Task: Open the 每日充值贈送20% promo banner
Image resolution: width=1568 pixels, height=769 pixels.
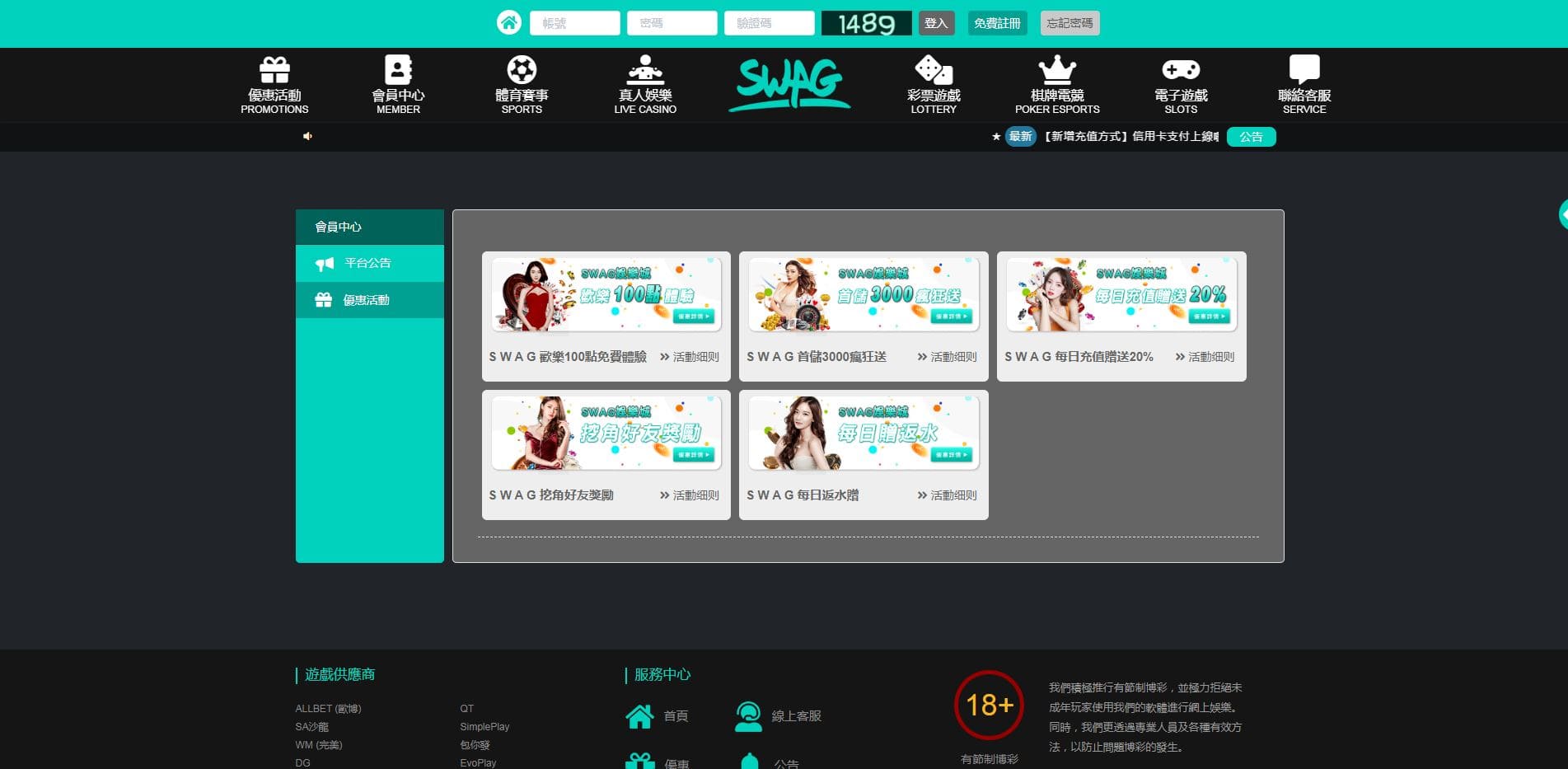Action: point(1121,295)
